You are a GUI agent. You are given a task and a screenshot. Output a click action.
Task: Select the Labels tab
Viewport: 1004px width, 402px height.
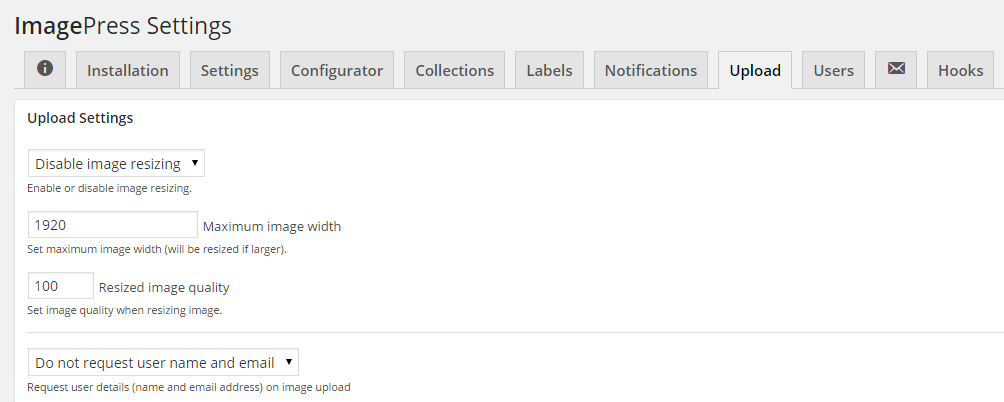click(x=549, y=70)
